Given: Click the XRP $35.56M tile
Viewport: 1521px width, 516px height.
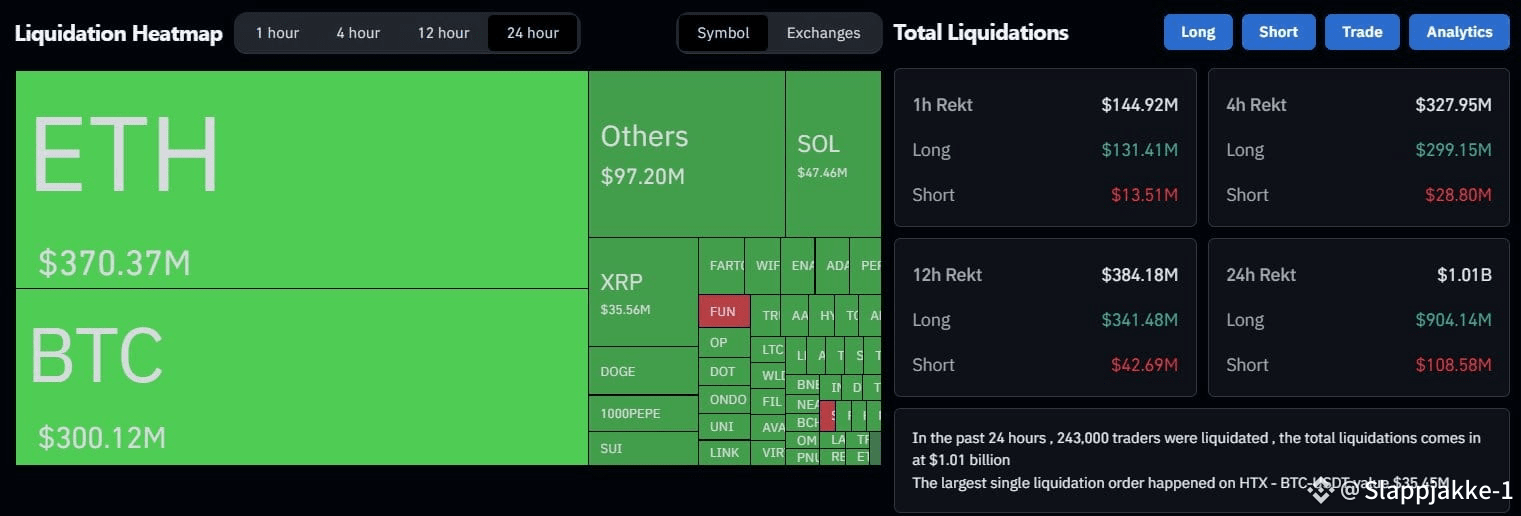Looking at the screenshot, I should [x=643, y=292].
